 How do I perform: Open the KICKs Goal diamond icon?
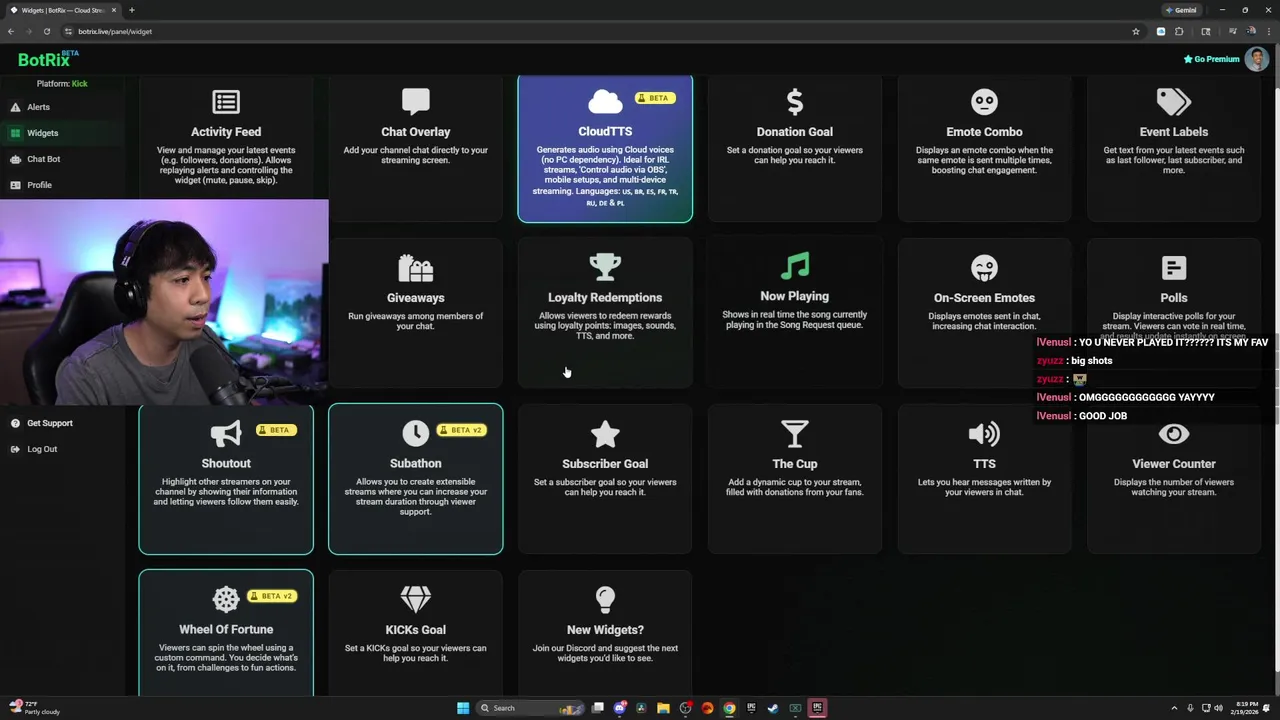[416, 599]
